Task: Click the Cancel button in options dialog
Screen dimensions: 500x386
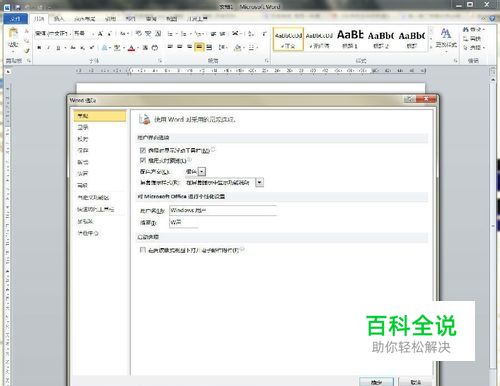Action: [415, 382]
